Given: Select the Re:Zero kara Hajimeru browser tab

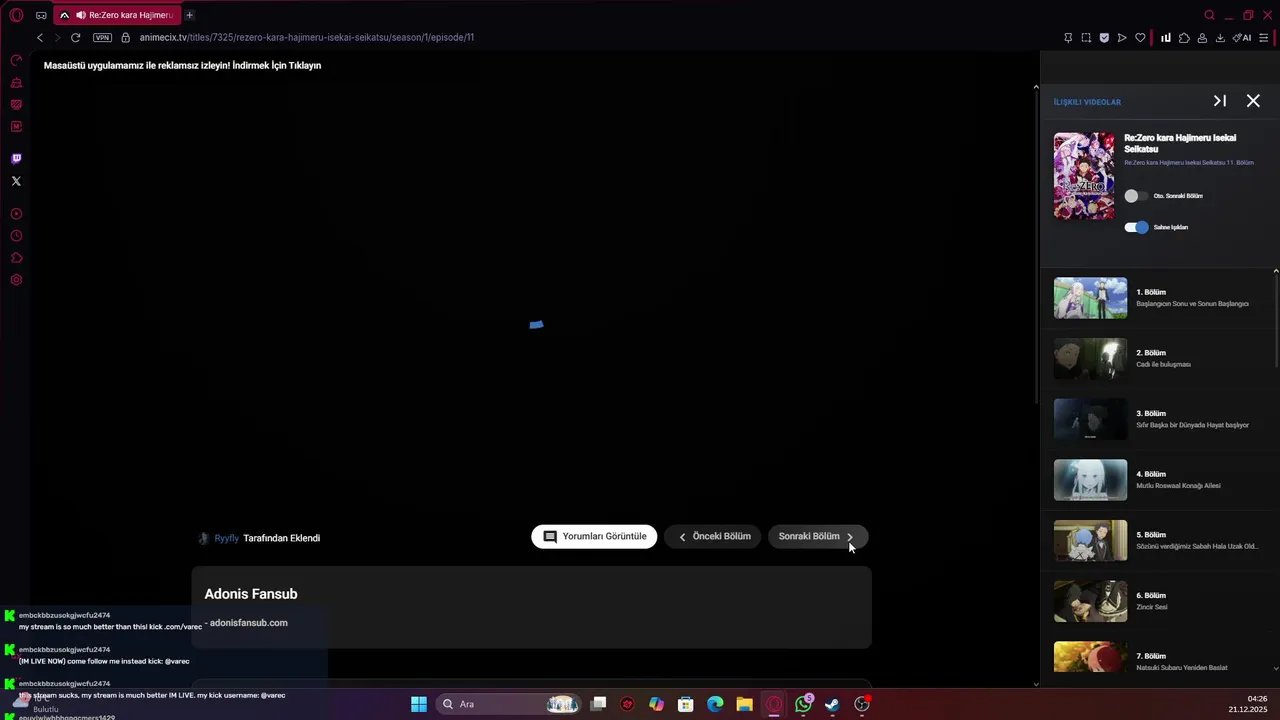Looking at the screenshot, I should click(x=117, y=15).
